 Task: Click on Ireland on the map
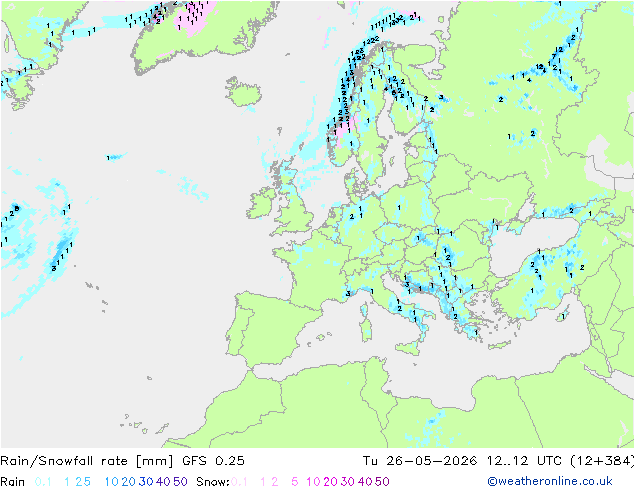tap(262, 203)
